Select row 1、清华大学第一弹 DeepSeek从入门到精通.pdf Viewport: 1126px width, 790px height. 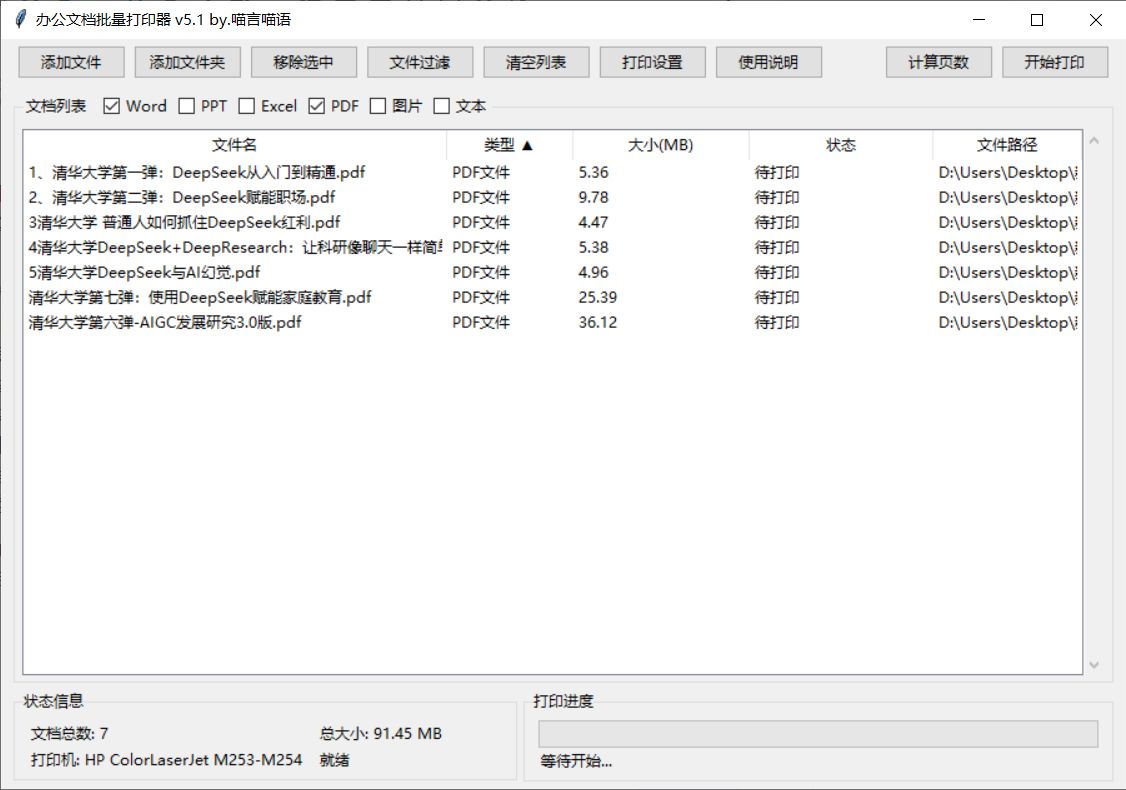[552, 172]
